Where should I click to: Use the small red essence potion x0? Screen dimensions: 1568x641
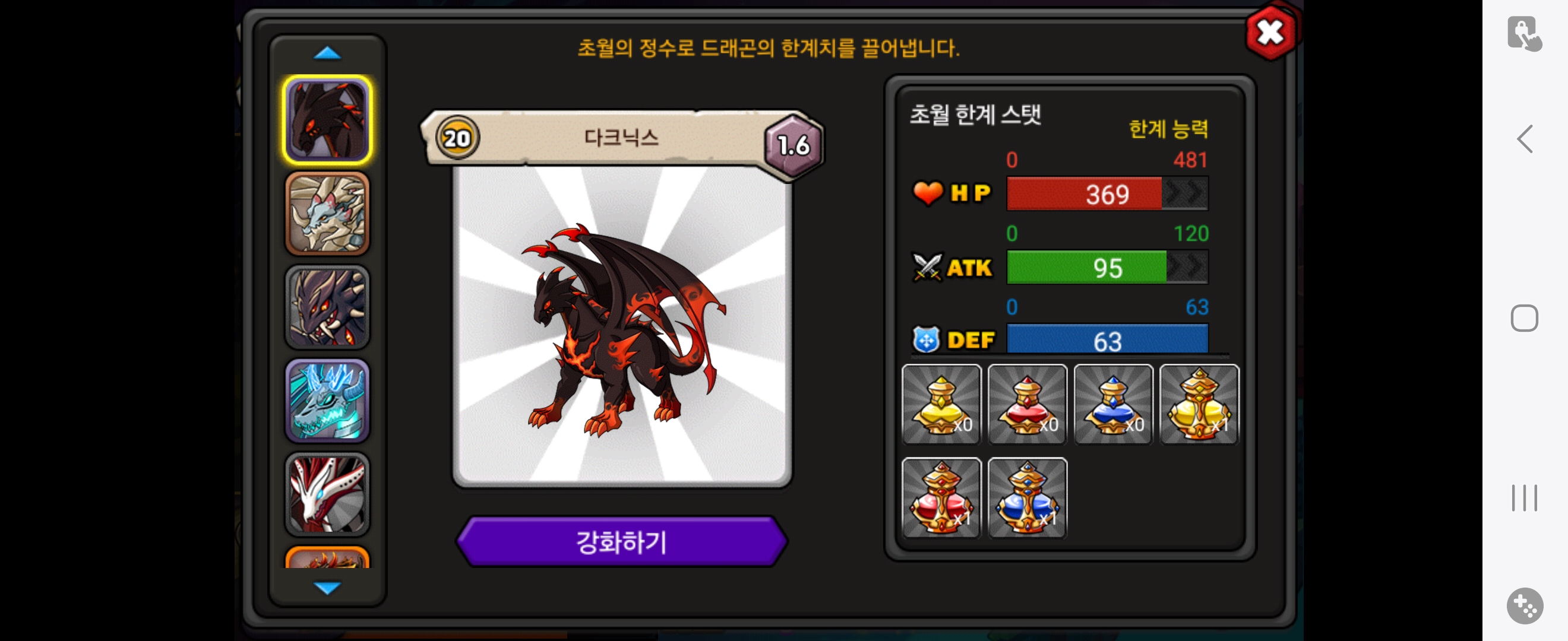(1027, 404)
